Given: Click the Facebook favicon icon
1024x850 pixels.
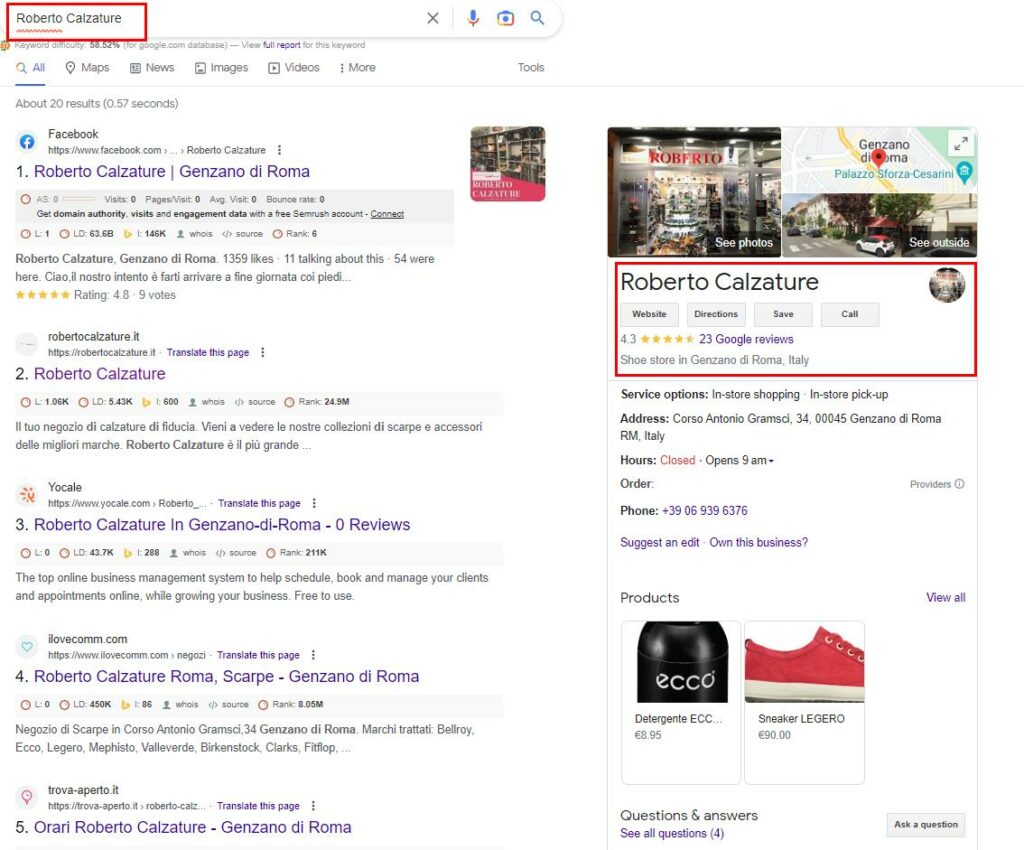Looking at the screenshot, I should pos(27,142).
